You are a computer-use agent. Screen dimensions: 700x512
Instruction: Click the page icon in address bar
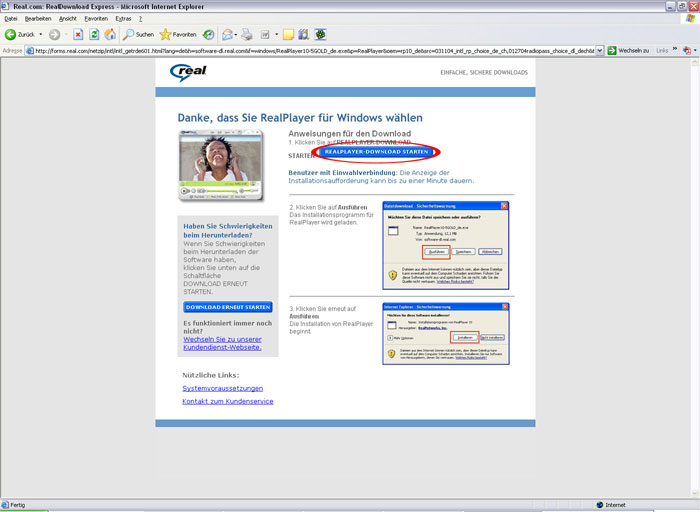(x=30, y=51)
